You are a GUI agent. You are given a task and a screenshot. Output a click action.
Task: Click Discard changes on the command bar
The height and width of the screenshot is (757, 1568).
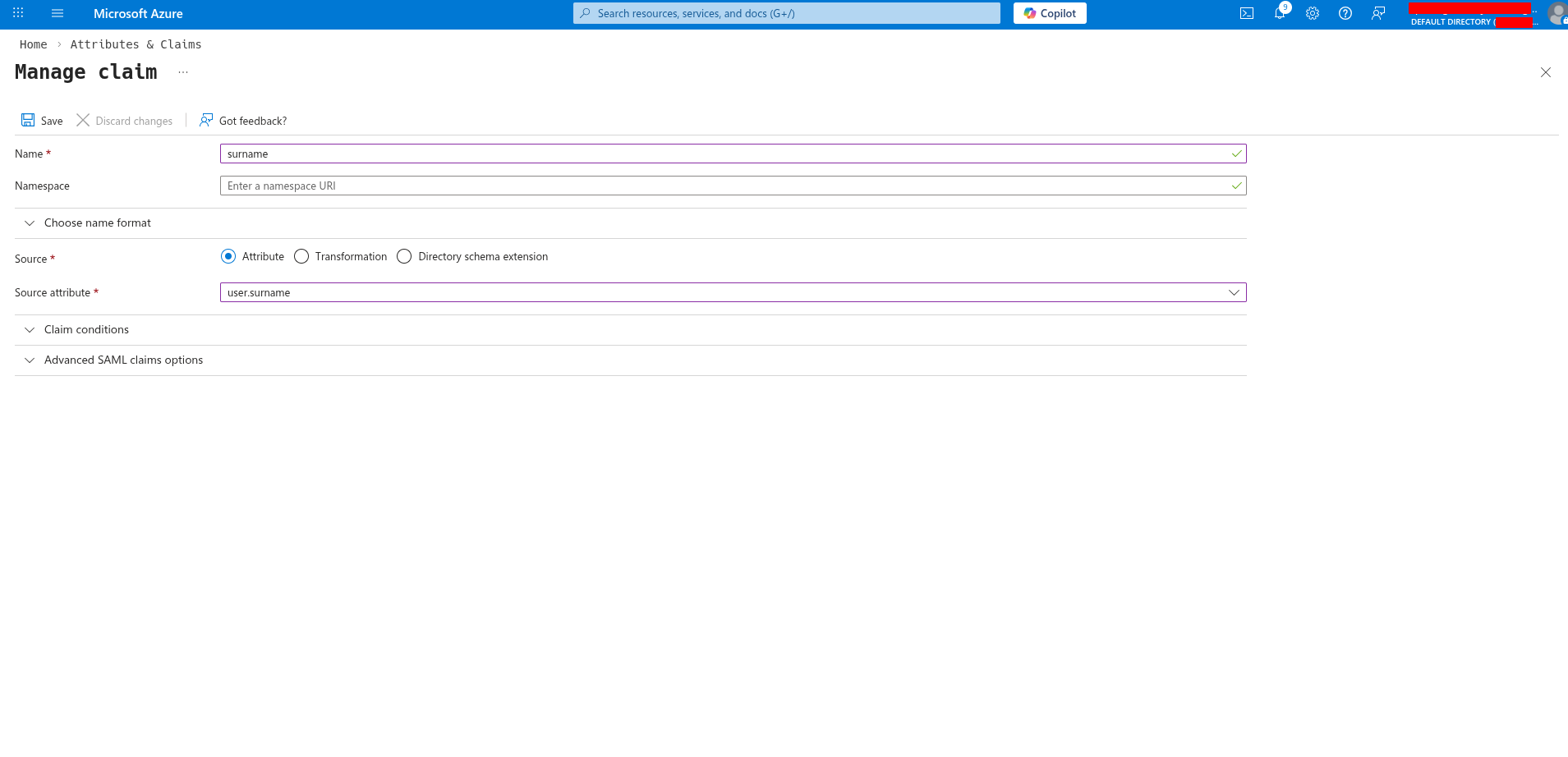point(125,120)
